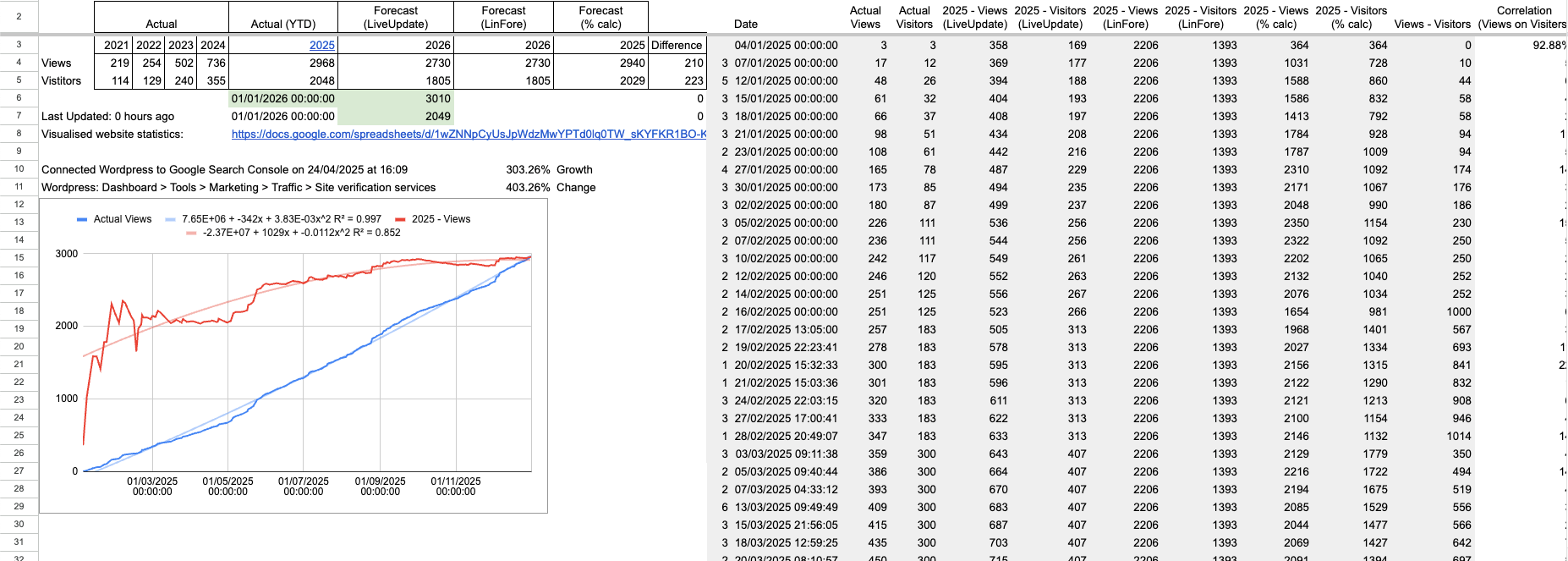Screen dimensions: 1568x561
Task: Select the 04/01/2025 00:00:00 date cell
Action: [x=786, y=46]
